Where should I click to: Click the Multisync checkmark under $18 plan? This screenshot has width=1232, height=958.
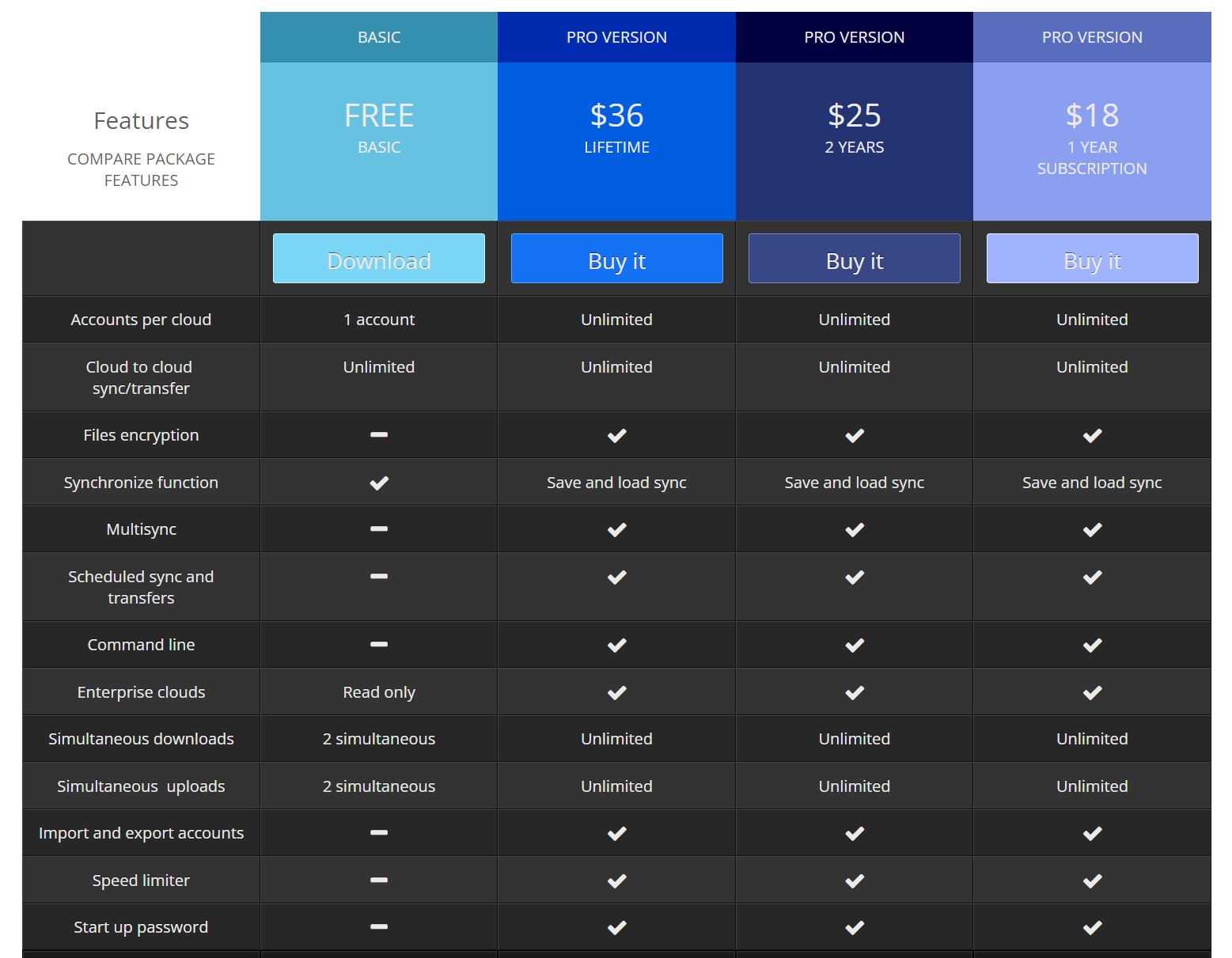click(1093, 529)
